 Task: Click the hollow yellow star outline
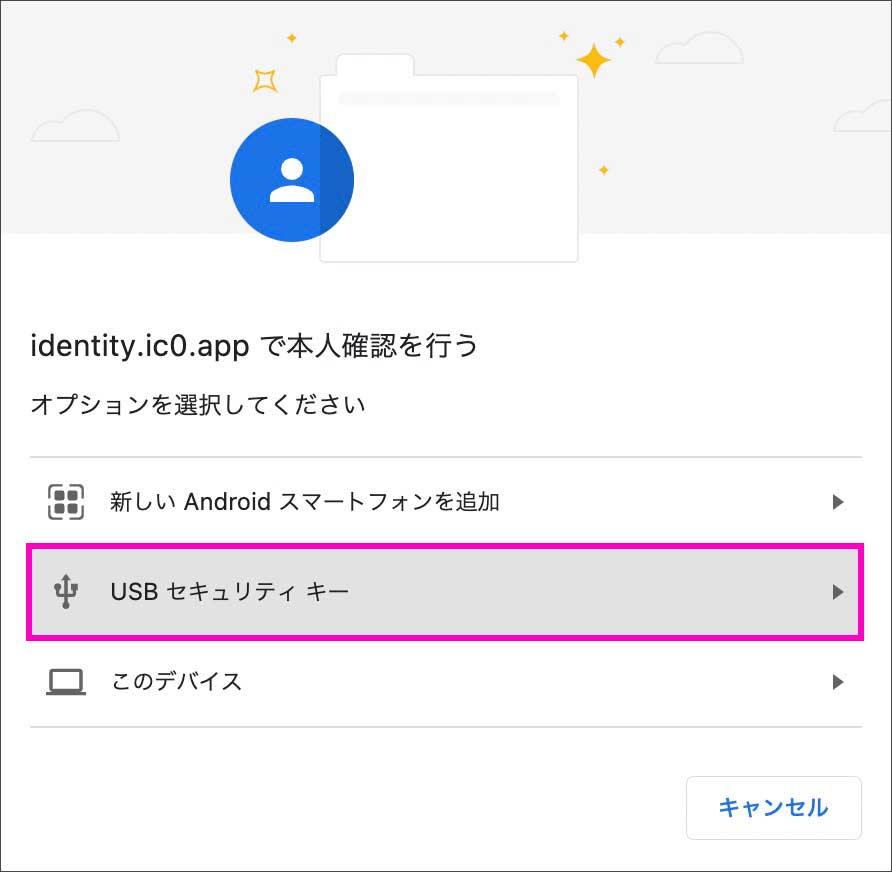pos(265,80)
